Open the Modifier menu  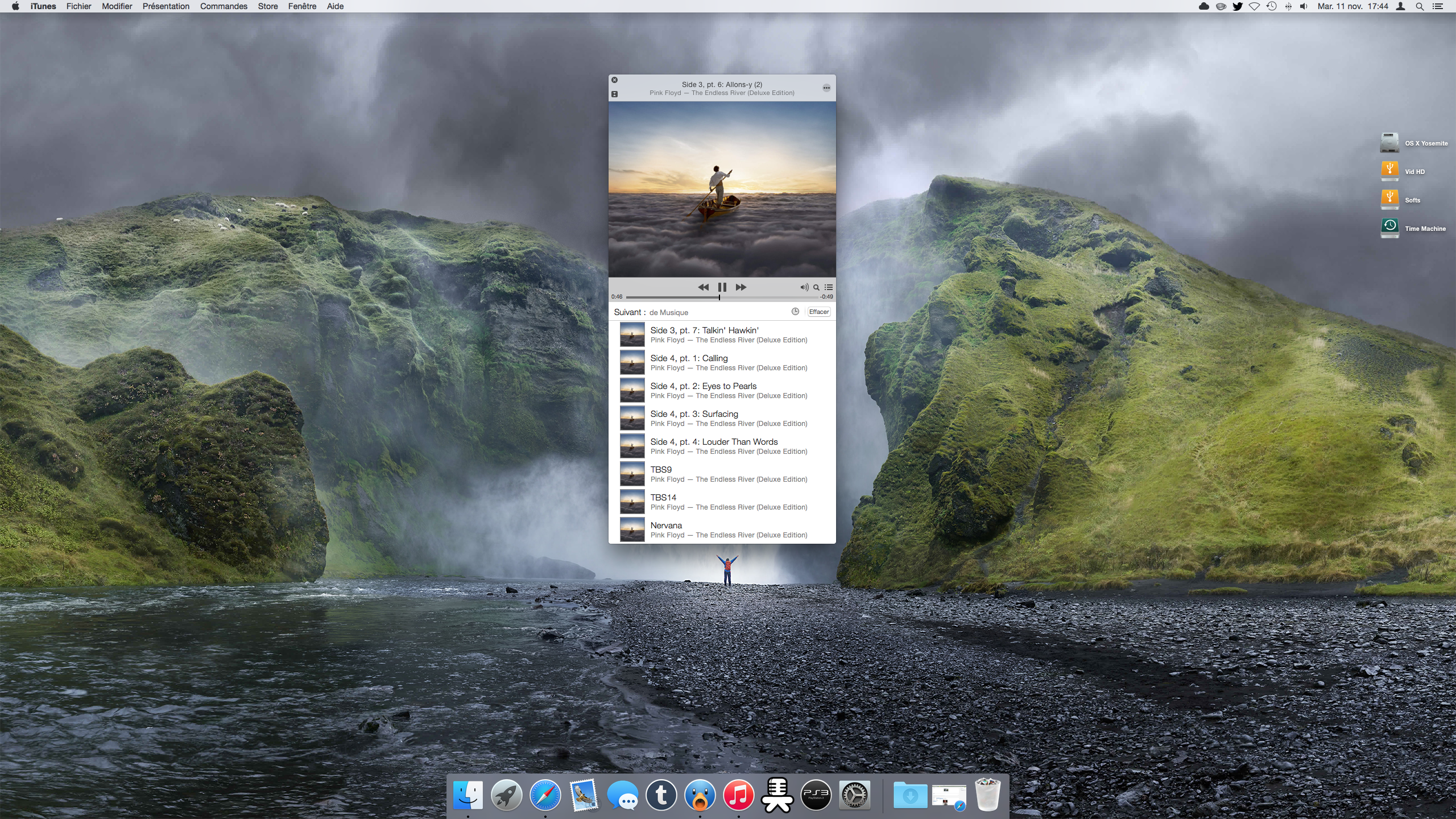[x=117, y=6]
